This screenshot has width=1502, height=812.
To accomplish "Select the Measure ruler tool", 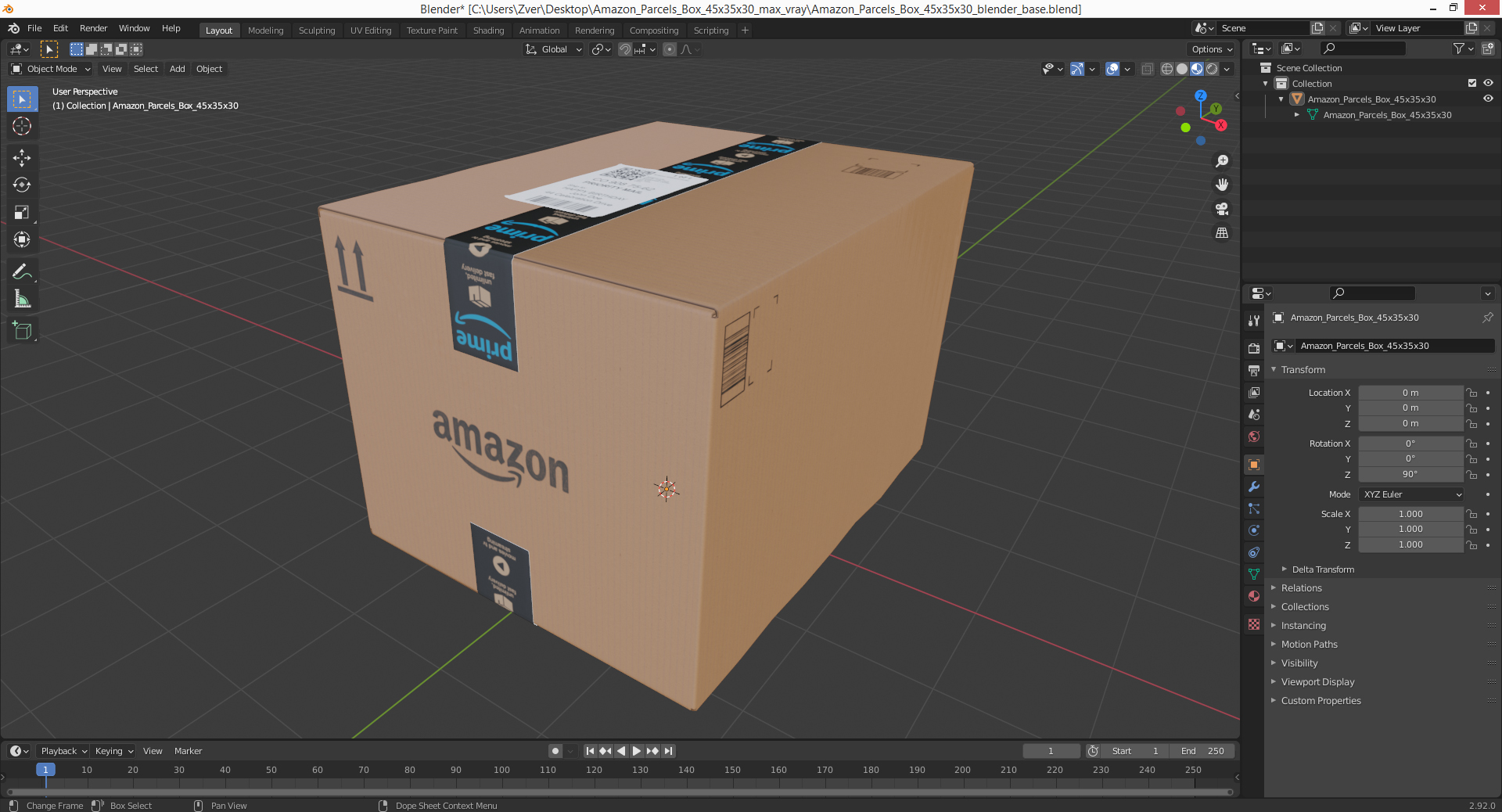I will 22,299.
